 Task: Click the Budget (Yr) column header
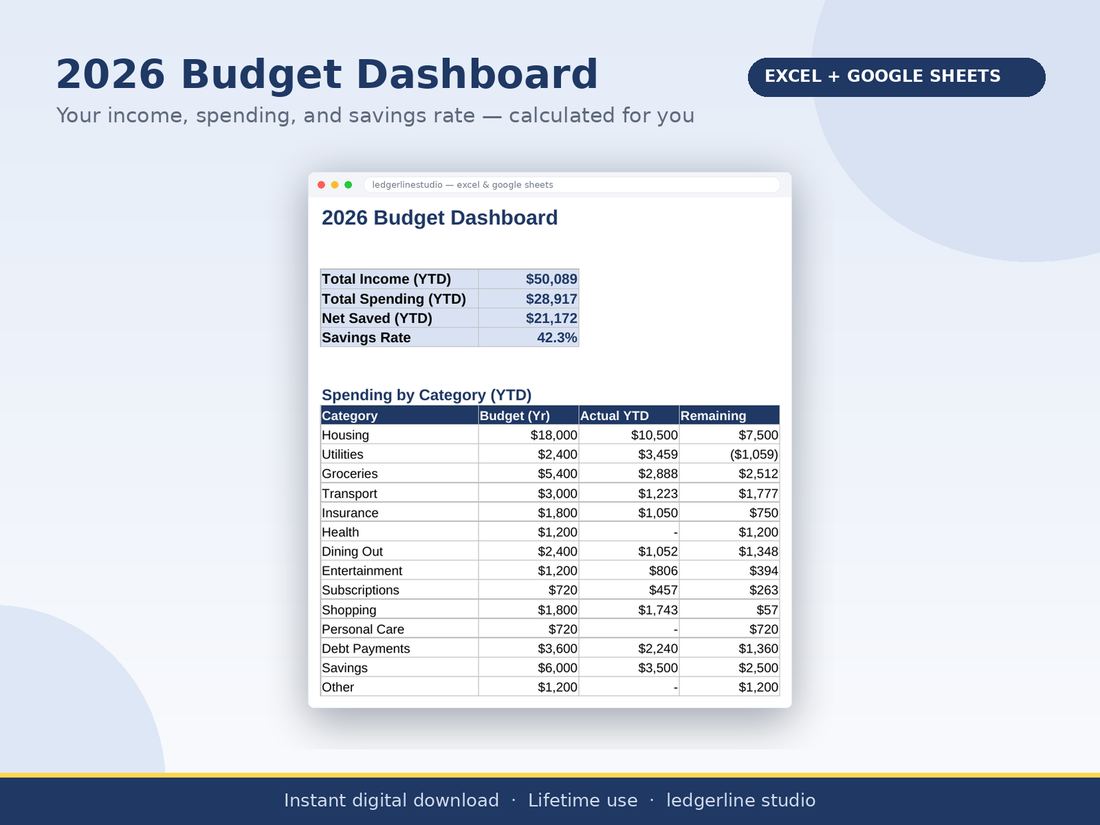tap(529, 415)
